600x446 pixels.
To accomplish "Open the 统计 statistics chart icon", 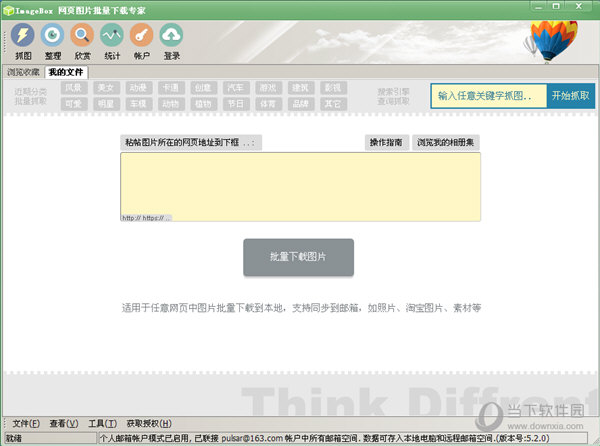I will pyautogui.click(x=112, y=35).
